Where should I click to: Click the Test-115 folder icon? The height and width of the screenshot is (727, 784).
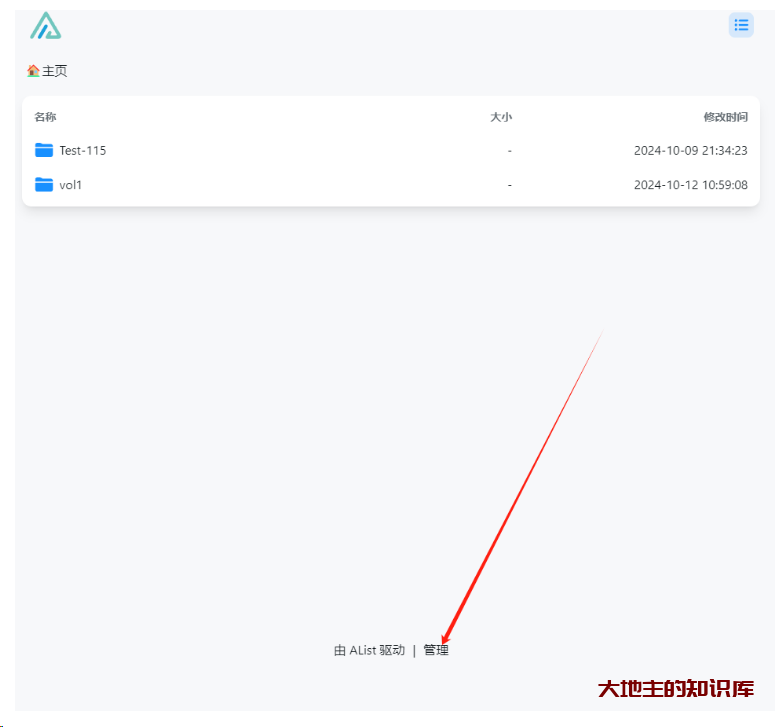pos(44,150)
